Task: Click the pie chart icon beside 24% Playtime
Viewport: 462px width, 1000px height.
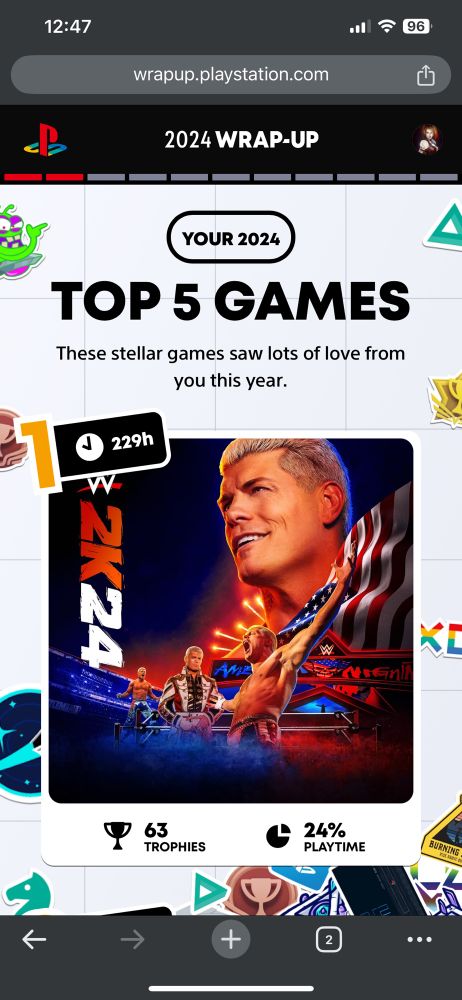Action: tap(278, 835)
